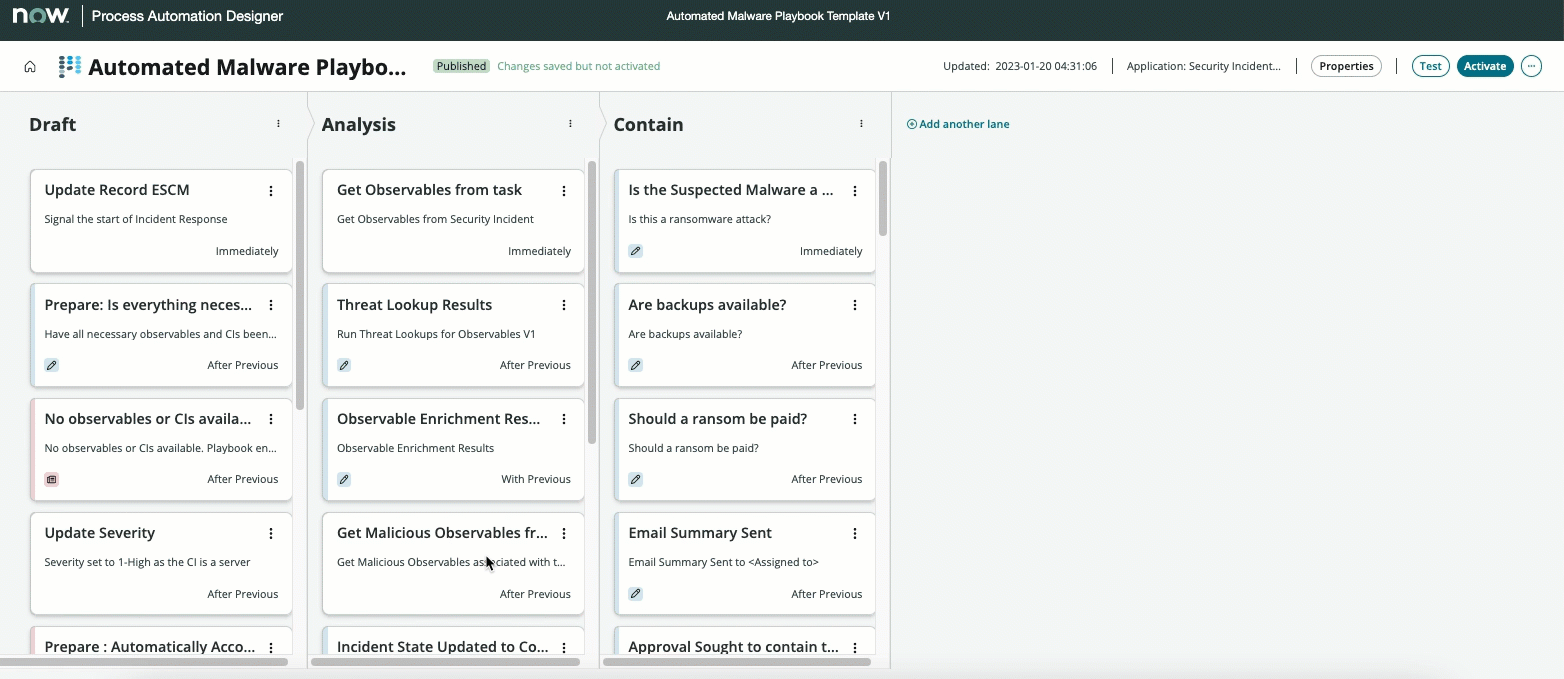Click 'Severity set to 1-High as the CI is a server'
The height and width of the screenshot is (679, 1564).
coord(148,562)
